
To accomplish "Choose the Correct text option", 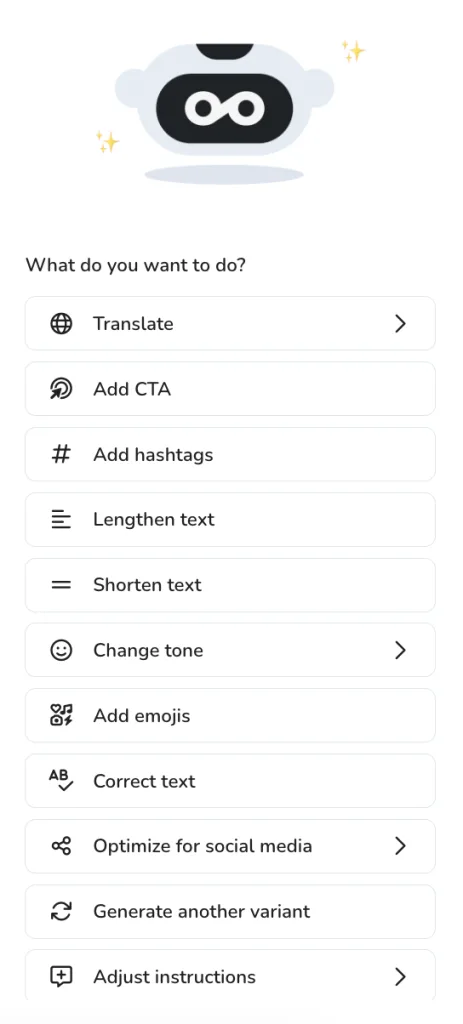I will pos(231,781).
